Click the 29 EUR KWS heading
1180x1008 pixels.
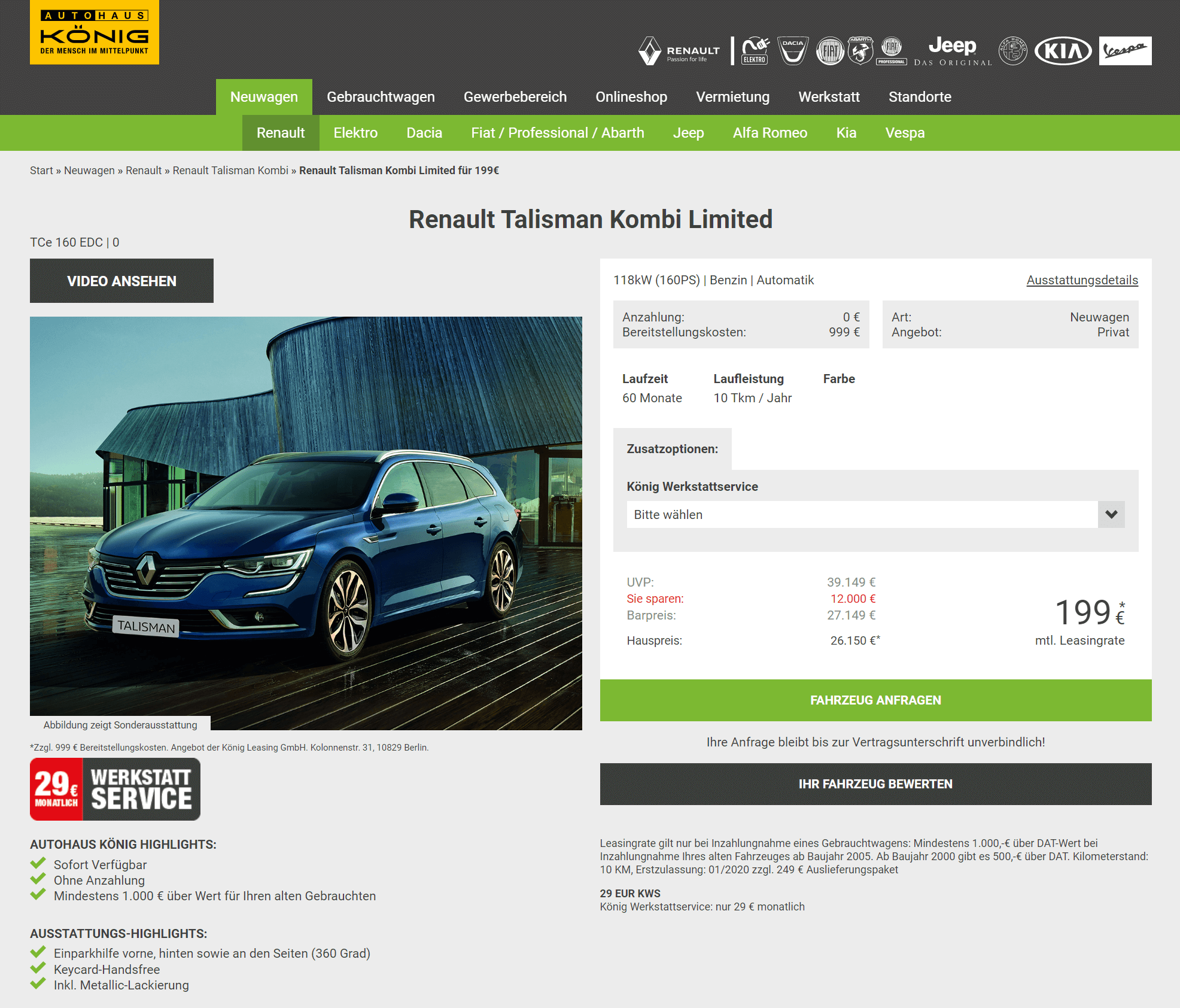[630, 894]
